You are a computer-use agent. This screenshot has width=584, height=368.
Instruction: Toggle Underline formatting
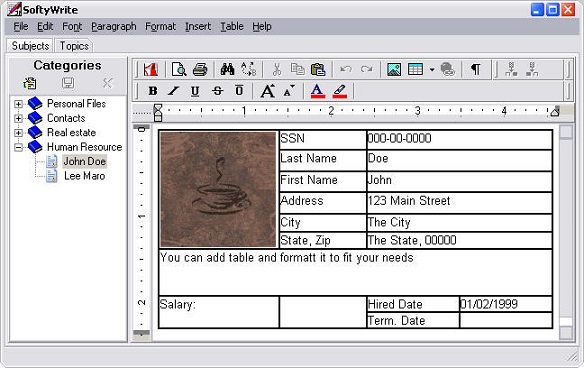click(195, 91)
